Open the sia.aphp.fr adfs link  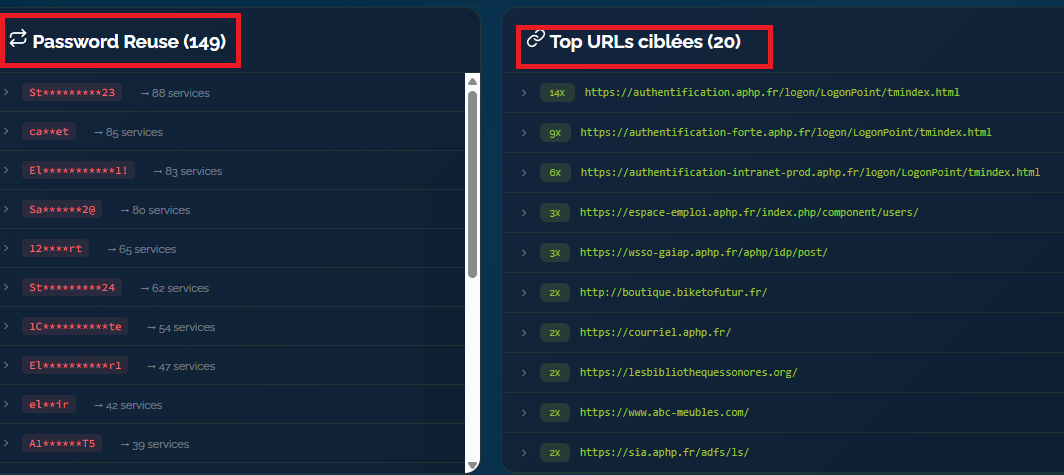point(664,452)
